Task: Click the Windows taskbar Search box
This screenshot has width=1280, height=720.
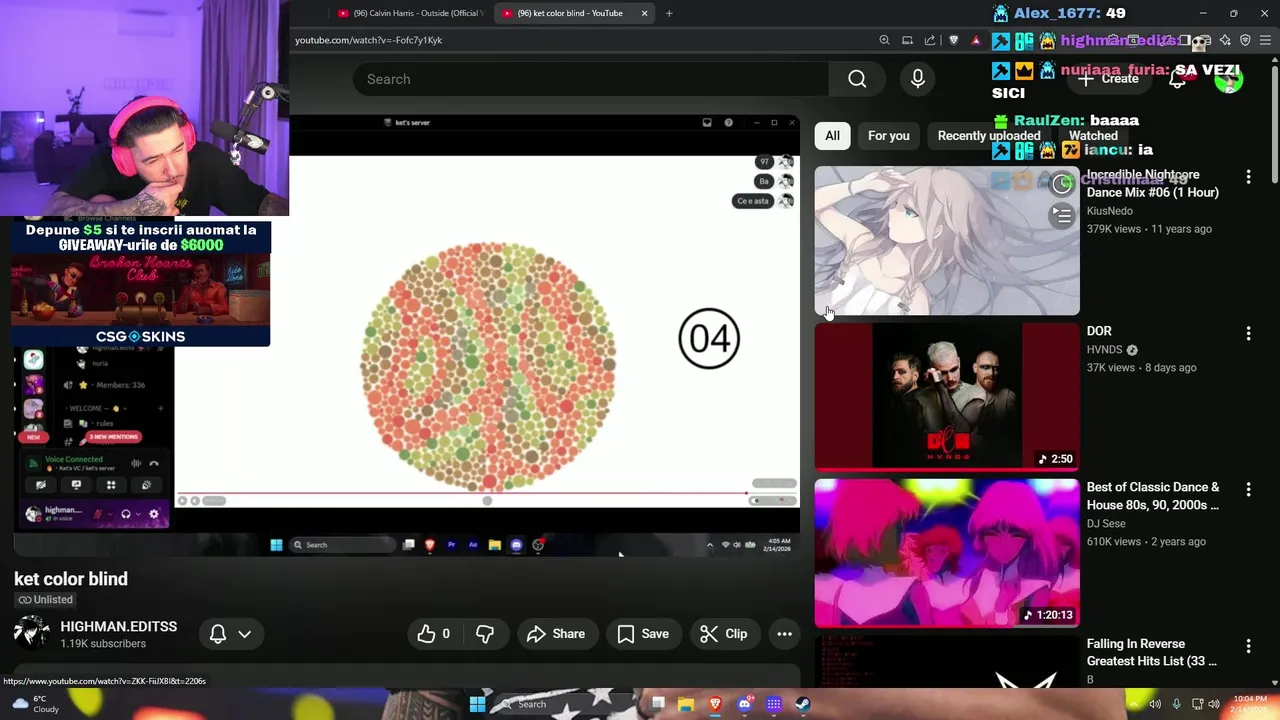Action: (x=565, y=704)
